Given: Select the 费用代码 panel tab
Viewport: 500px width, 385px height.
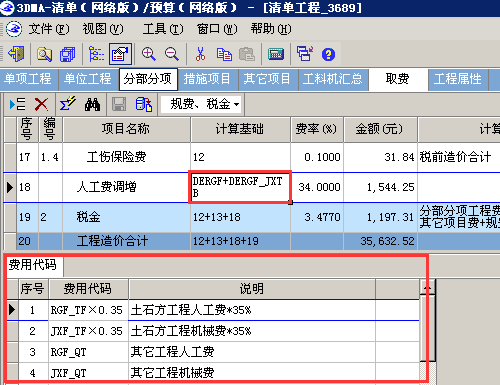Looking at the screenshot, I should coord(33,265).
